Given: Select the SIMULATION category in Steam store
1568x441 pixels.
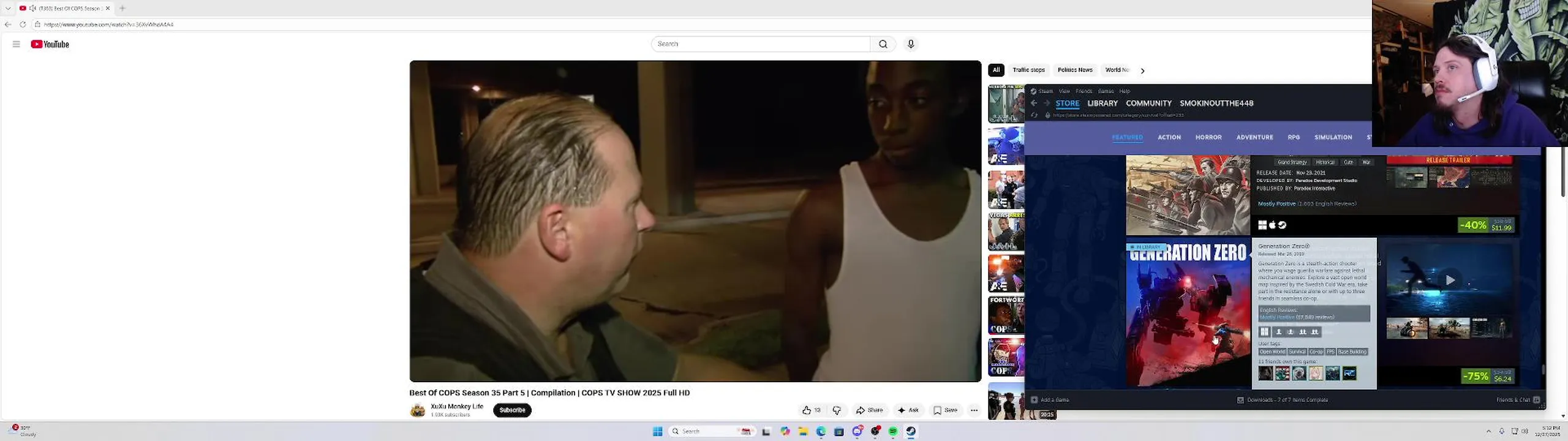Looking at the screenshot, I should 1333,137.
